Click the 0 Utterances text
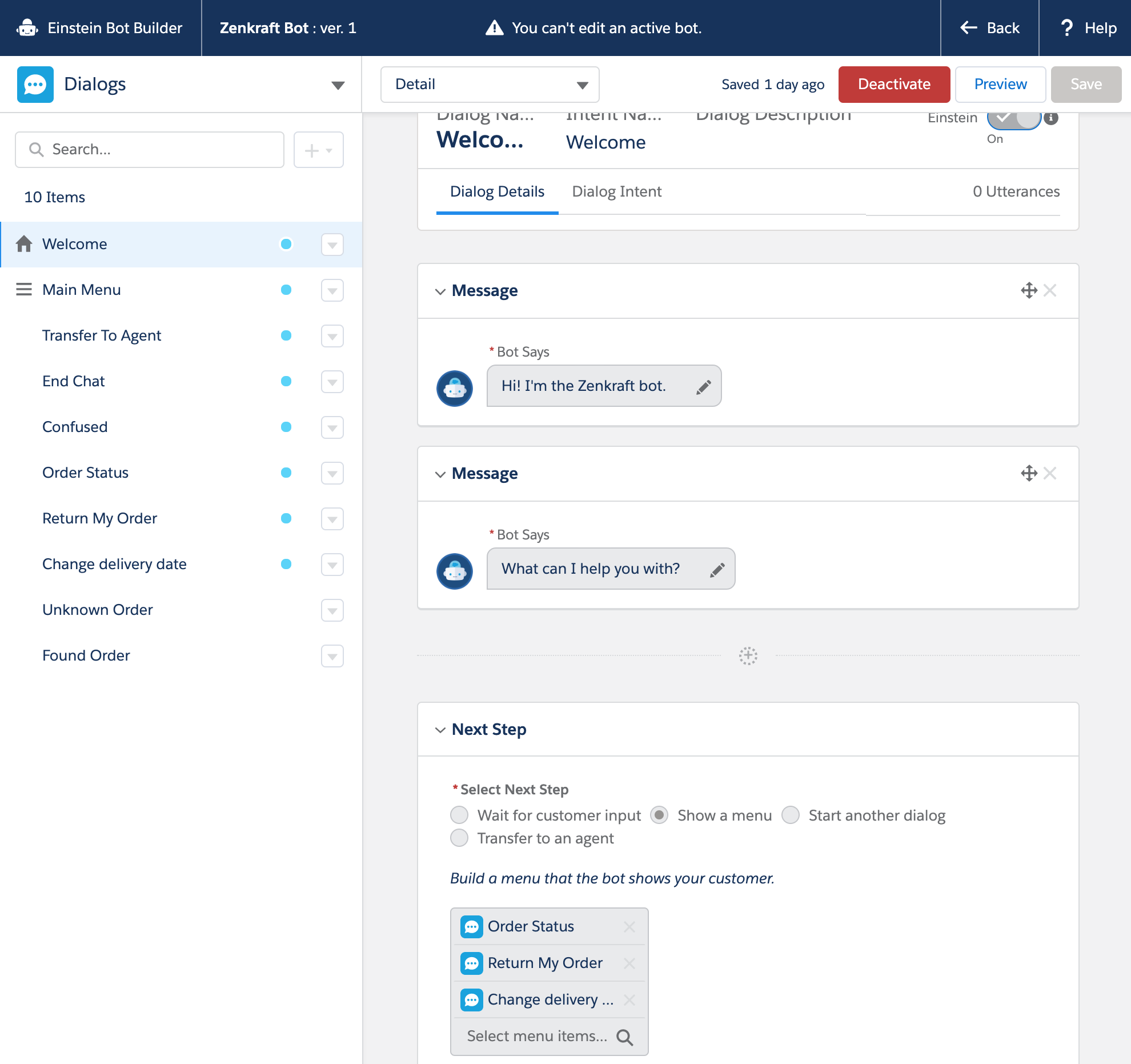1131x1064 pixels. click(x=1016, y=191)
